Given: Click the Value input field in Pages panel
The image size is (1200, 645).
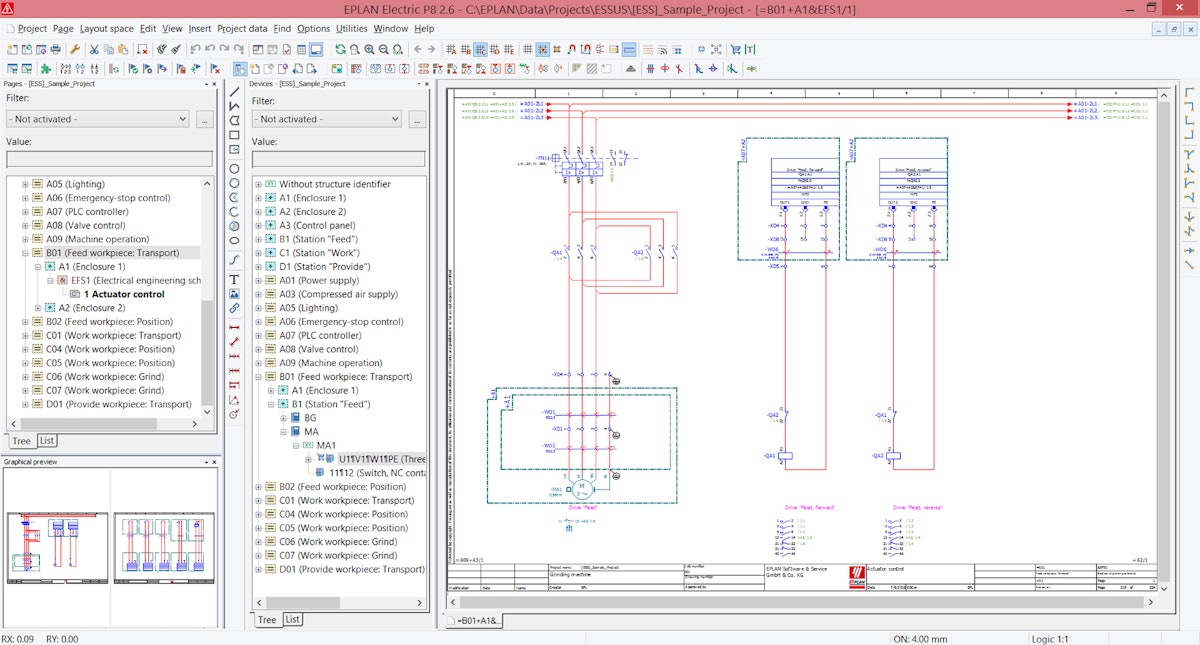Looking at the screenshot, I should click(x=109, y=159).
